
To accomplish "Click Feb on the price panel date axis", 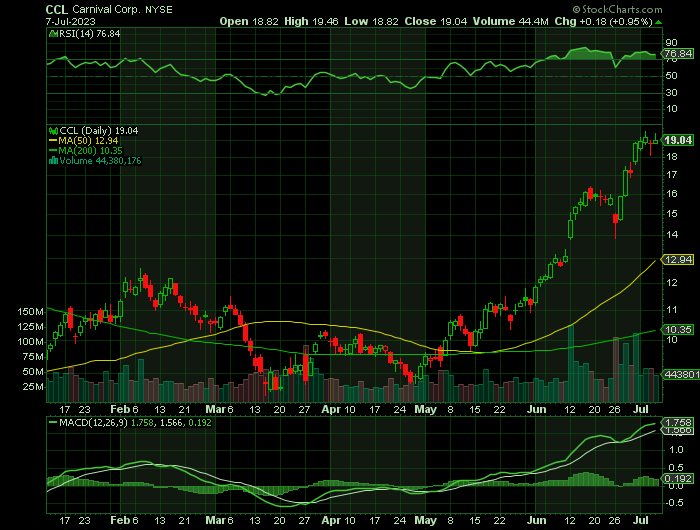I will 120,409.
